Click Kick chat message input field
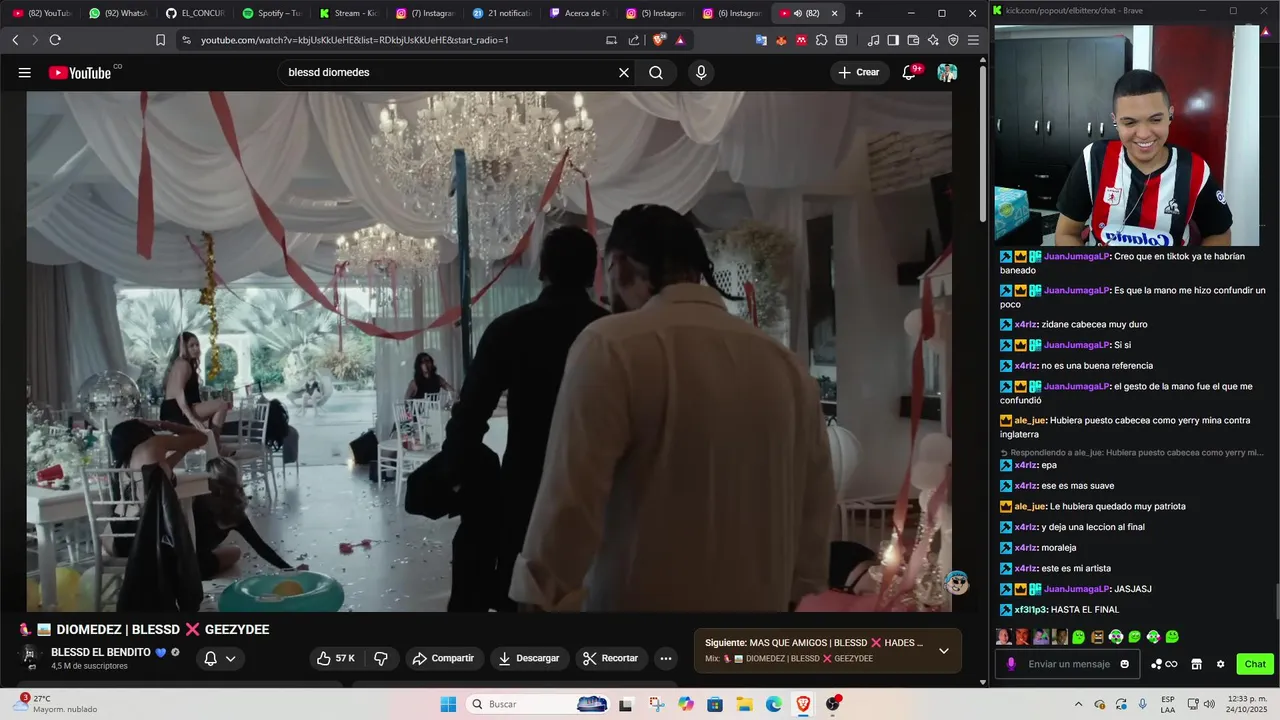The width and height of the screenshot is (1280, 720). [x=1067, y=664]
